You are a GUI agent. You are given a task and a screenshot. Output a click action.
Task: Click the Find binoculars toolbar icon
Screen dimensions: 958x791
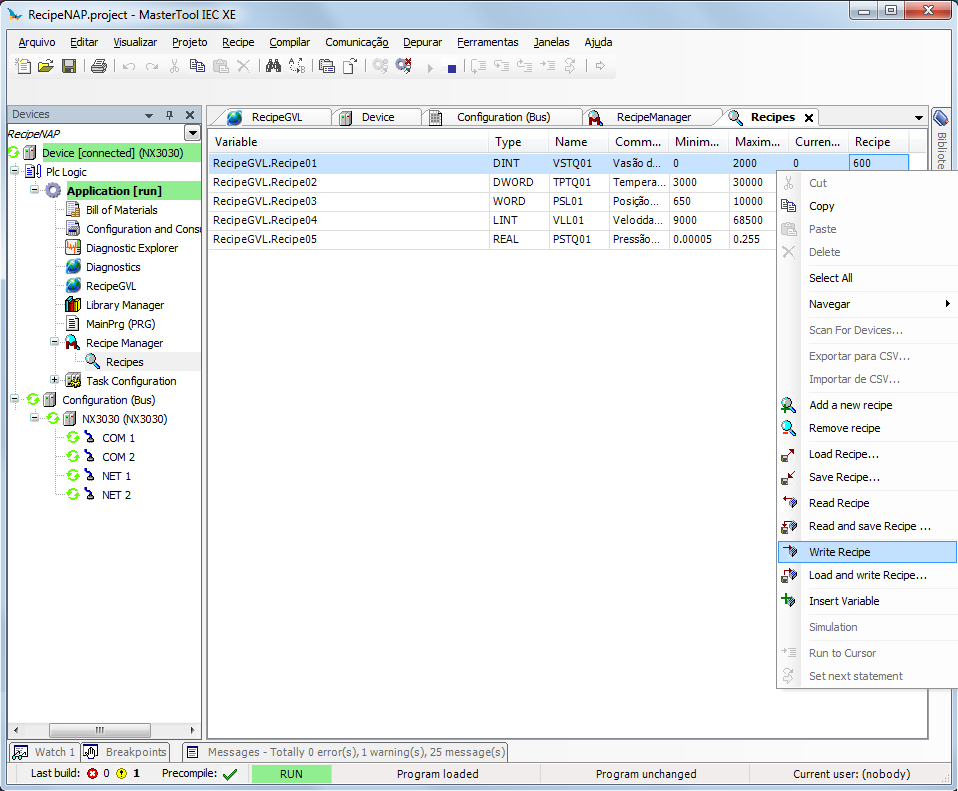tap(273, 66)
